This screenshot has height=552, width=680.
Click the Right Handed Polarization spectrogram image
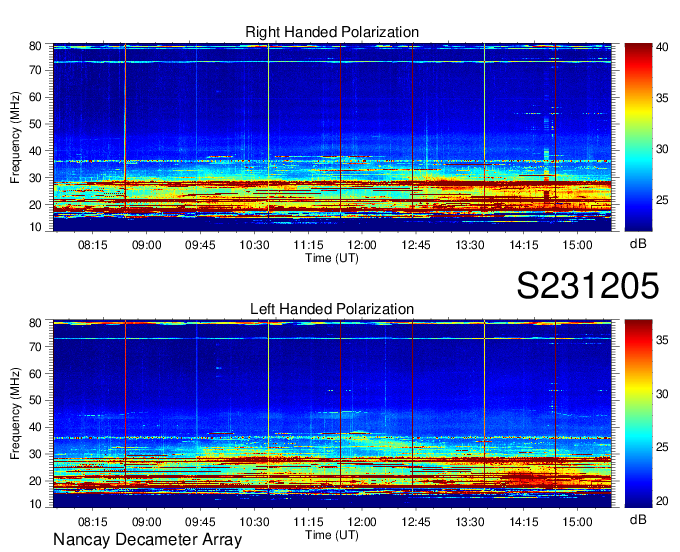pyautogui.click(x=332, y=137)
